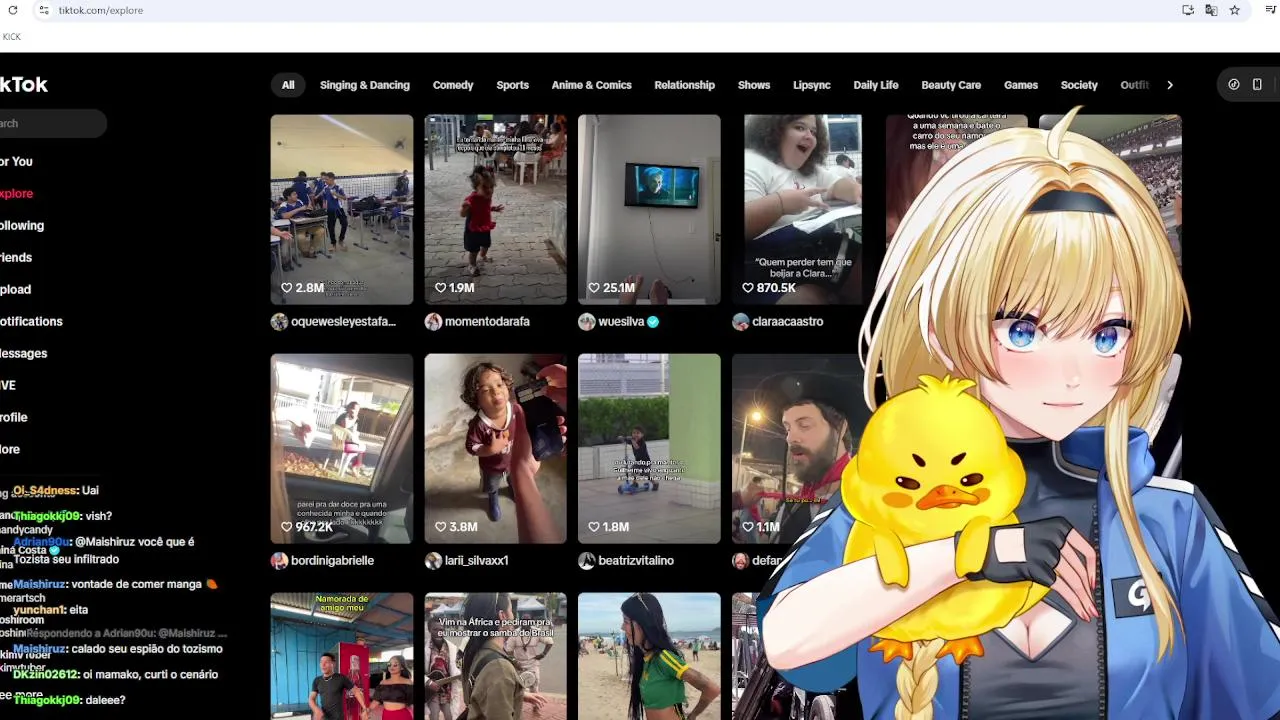The height and width of the screenshot is (720, 1280).
Task: Open the Sports category tab
Action: [x=513, y=85]
